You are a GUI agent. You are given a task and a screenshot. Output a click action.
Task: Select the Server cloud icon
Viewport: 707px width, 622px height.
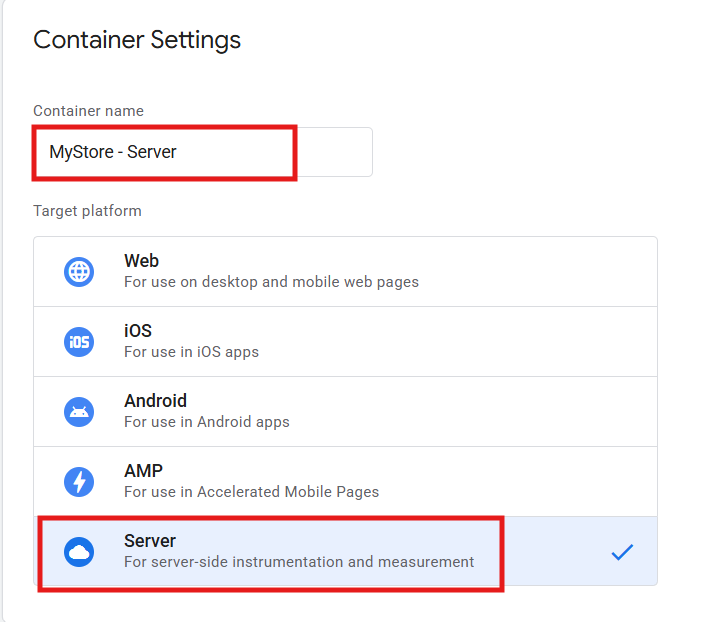pos(79,552)
